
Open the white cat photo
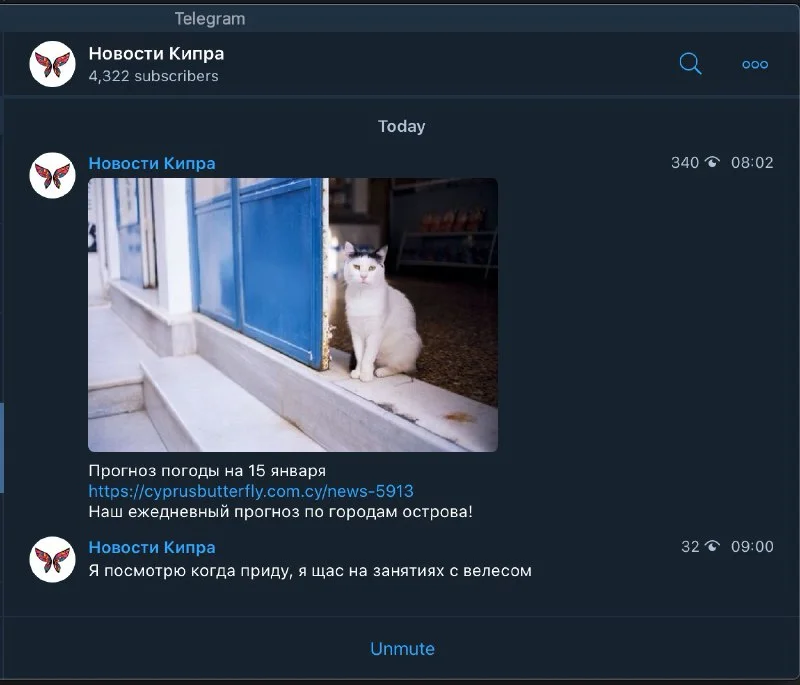292,314
